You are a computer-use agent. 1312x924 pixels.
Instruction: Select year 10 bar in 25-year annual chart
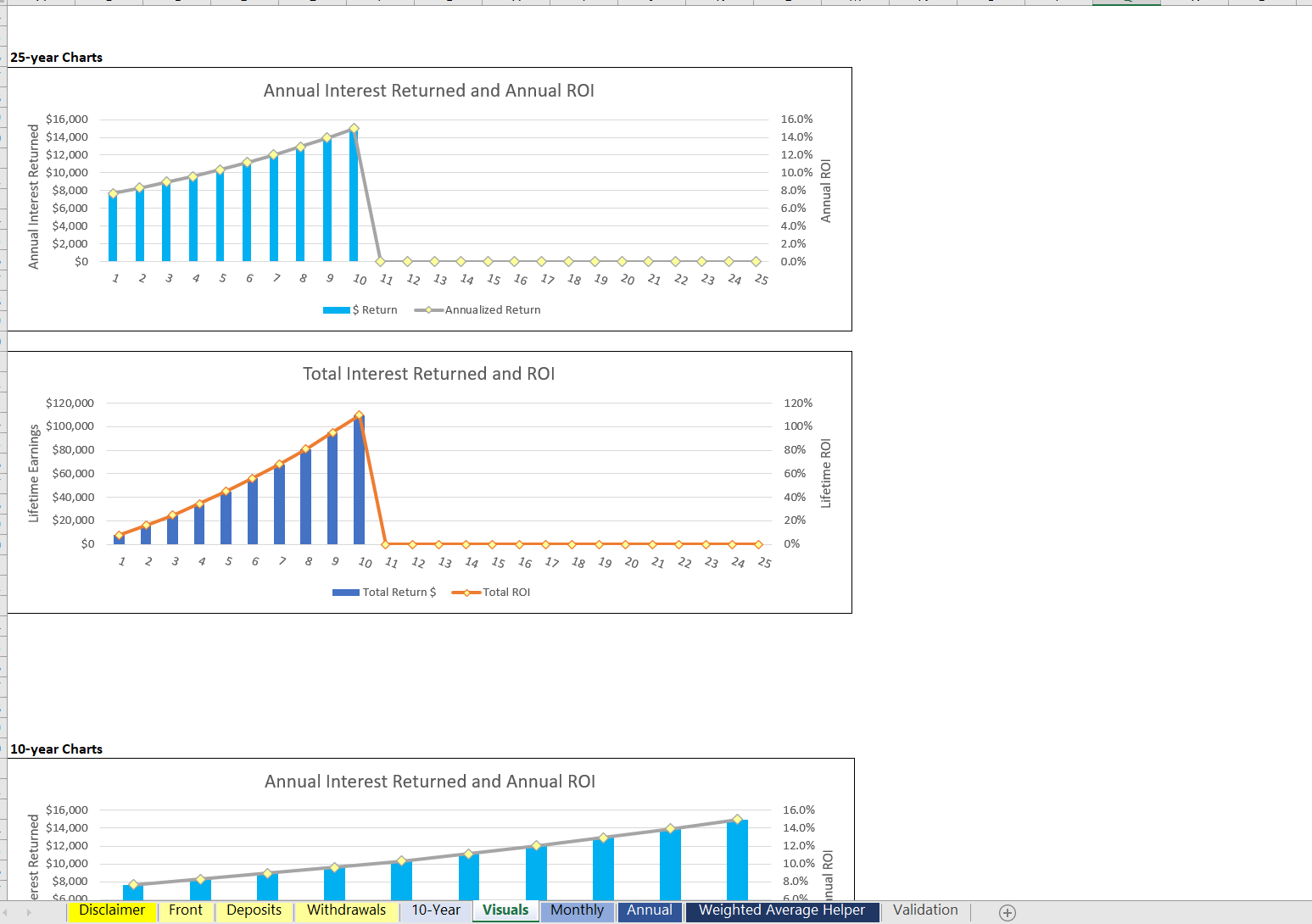tap(354, 196)
